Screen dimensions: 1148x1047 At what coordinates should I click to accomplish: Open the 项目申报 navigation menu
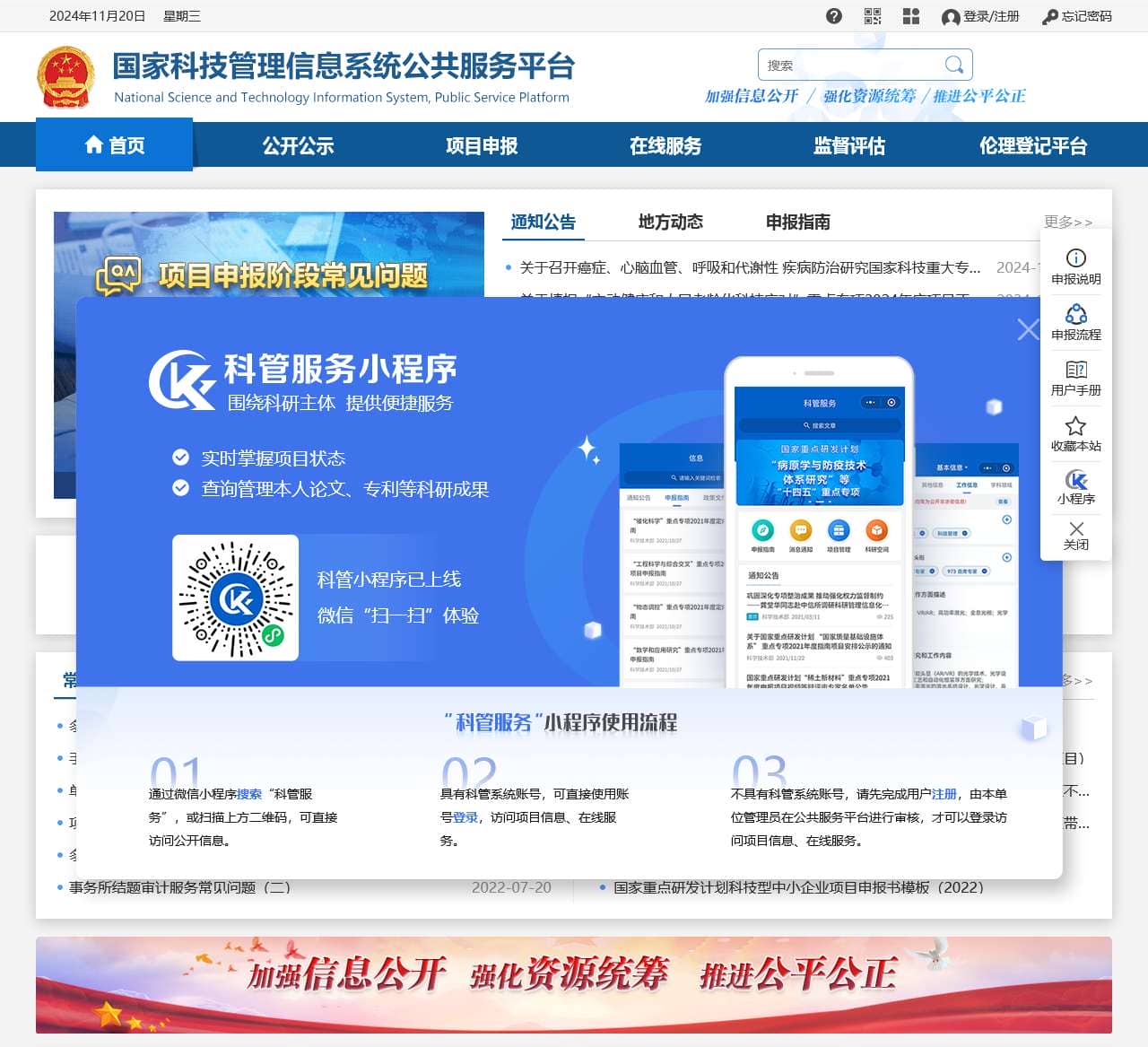point(482,145)
